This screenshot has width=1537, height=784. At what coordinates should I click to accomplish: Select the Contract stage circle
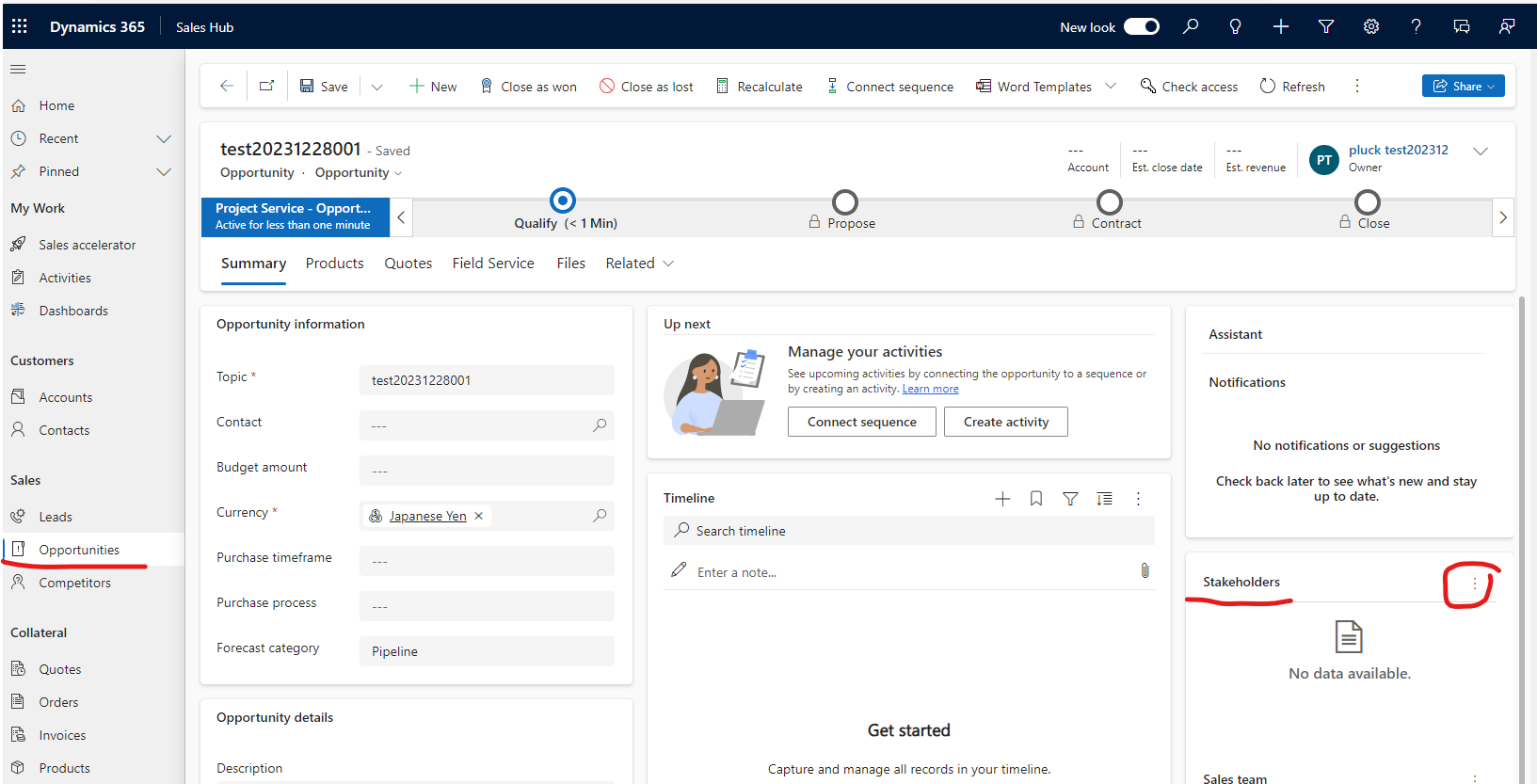click(x=1110, y=202)
